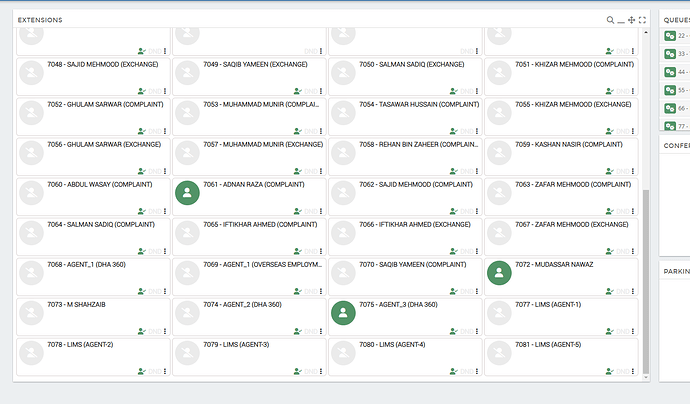The image size is (690, 404).
Task: Click the Extensions scrollbar up arrow
Action: [646, 32]
